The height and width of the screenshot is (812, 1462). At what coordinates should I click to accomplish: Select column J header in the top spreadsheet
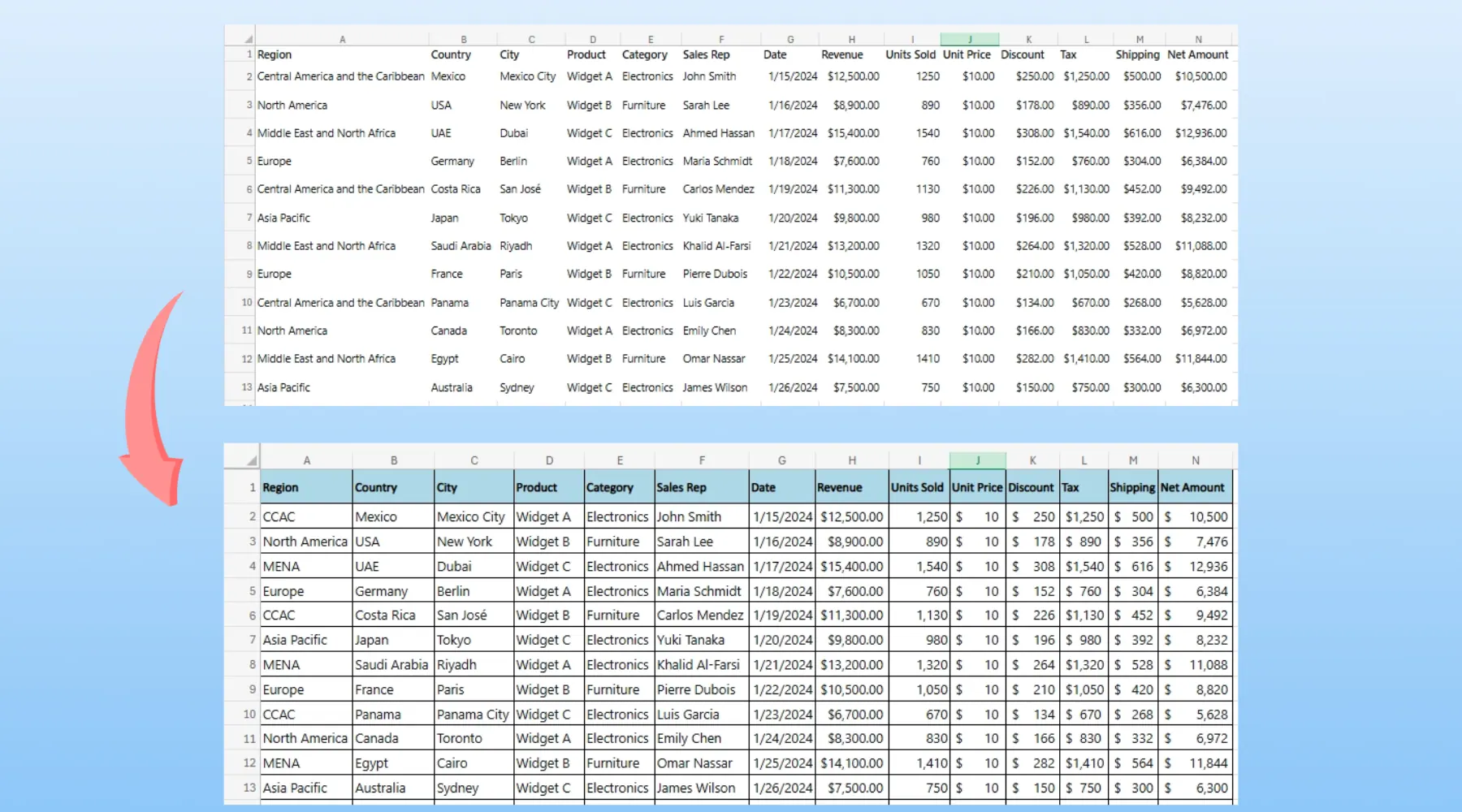click(969, 39)
